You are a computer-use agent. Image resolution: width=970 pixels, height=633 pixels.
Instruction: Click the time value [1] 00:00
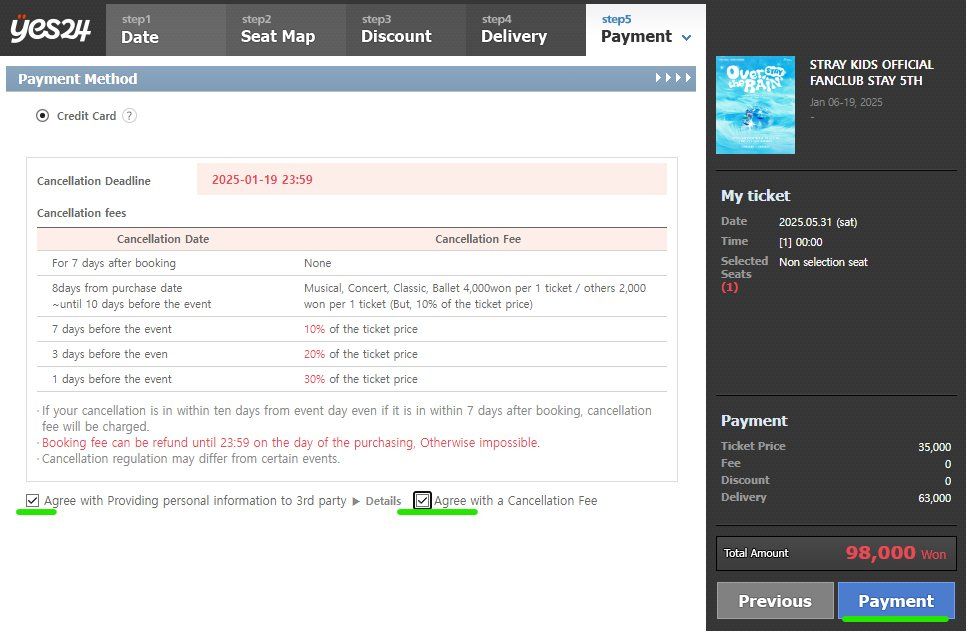800,242
